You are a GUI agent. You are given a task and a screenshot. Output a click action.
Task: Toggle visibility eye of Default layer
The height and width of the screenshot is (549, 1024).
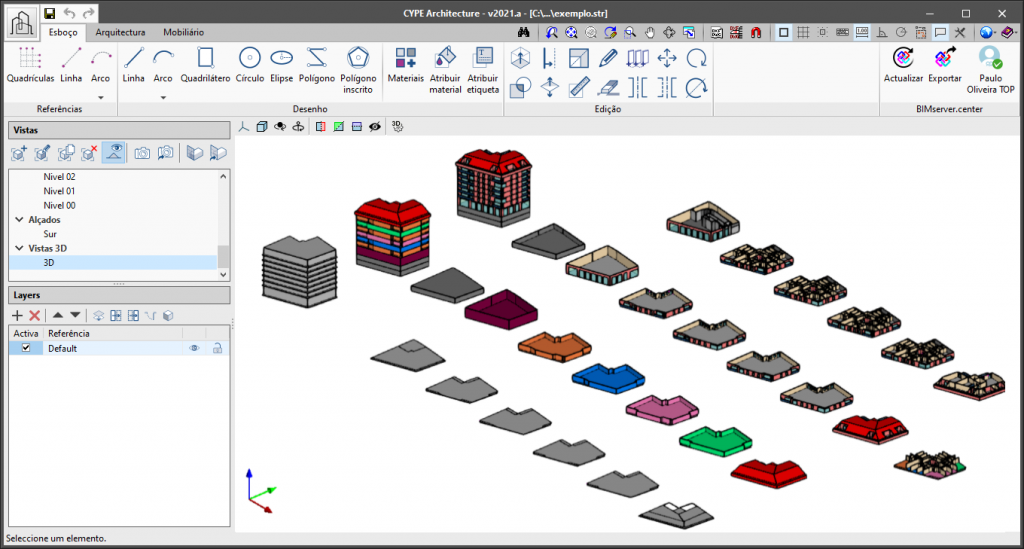coord(195,348)
